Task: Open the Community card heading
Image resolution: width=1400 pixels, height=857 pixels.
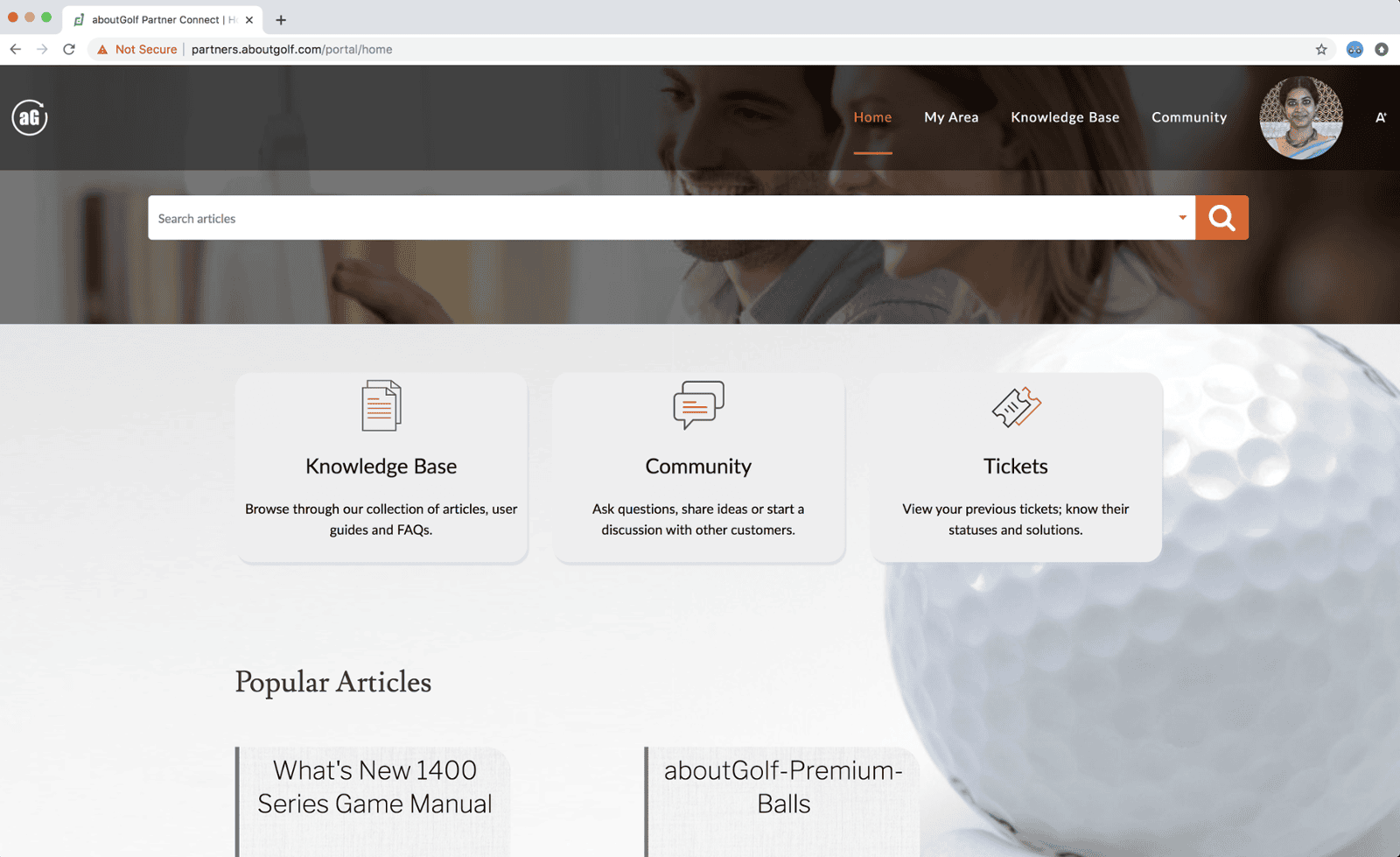Action: tap(698, 466)
